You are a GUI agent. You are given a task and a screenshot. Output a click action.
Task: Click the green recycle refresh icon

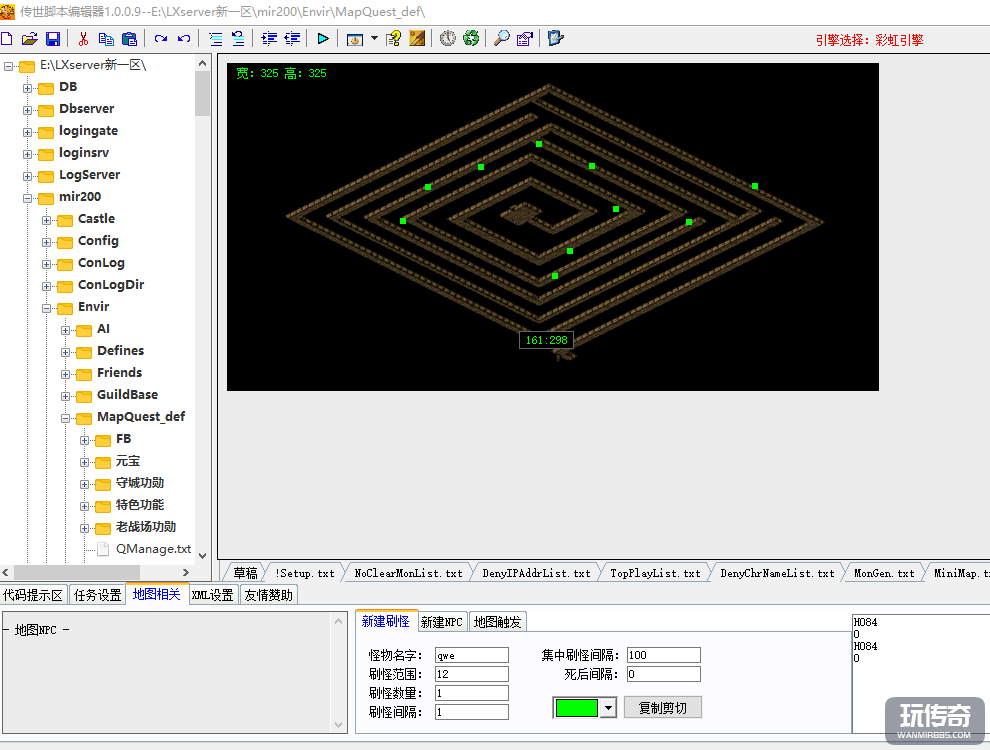pyautogui.click(x=470, y=39)
